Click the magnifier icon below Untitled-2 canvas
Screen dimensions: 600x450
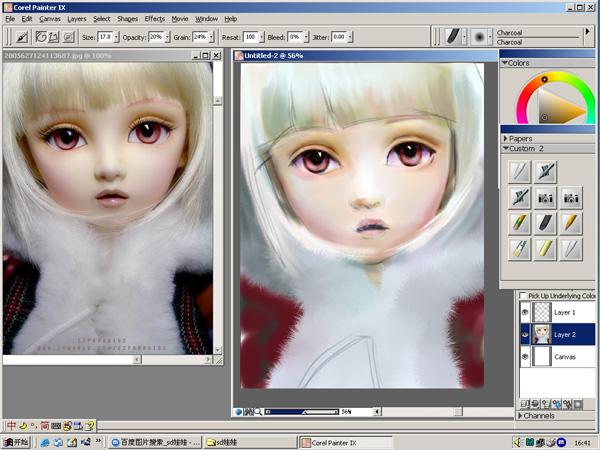click(258, 412)
